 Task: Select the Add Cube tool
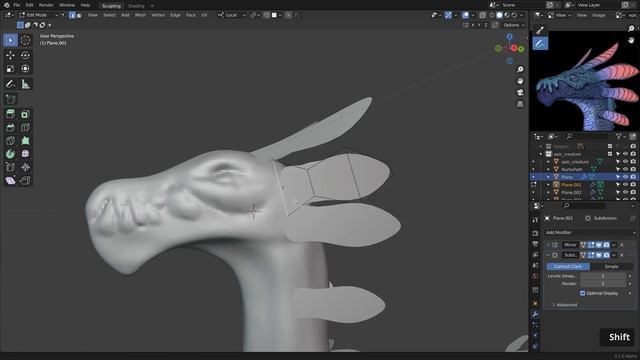click(11, 99)
